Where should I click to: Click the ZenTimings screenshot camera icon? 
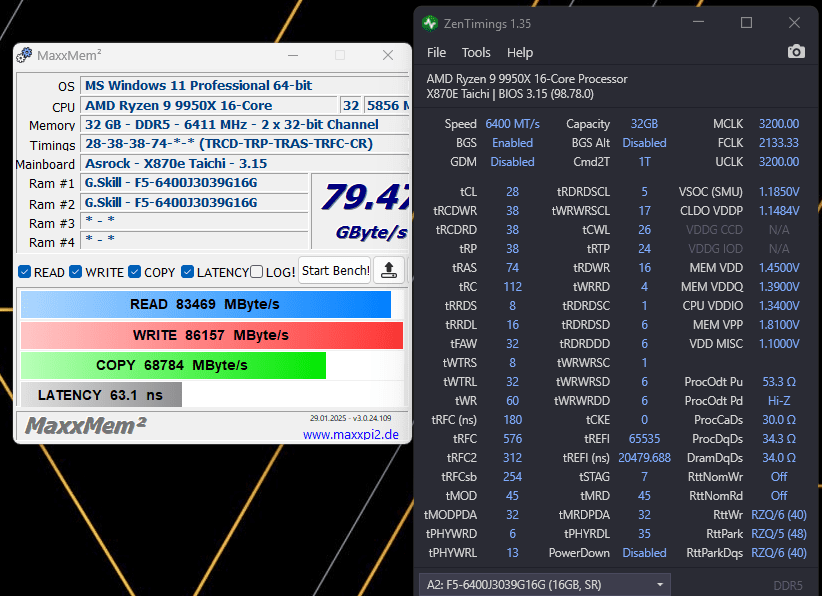tap(796, 52)
